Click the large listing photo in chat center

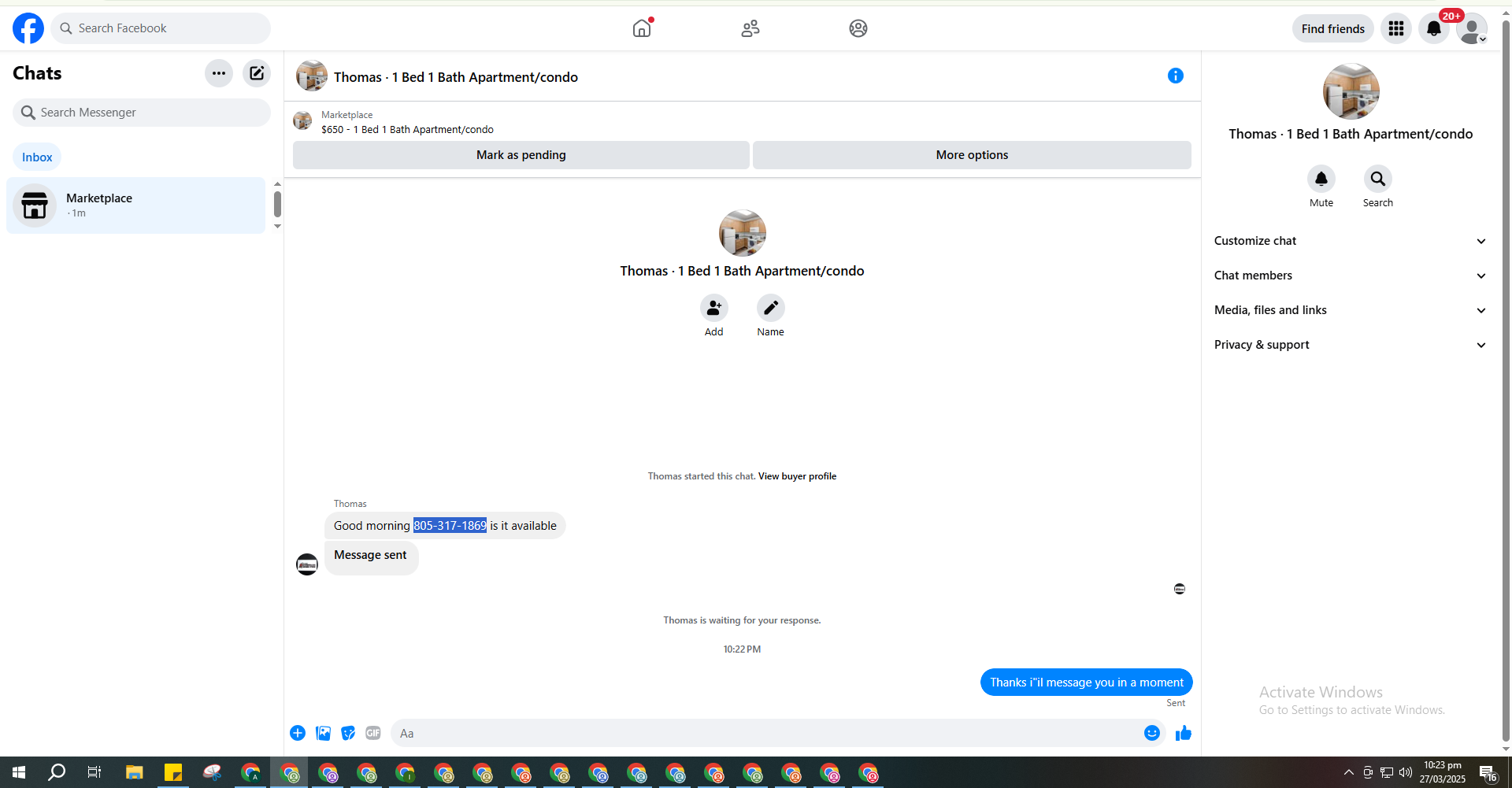click(x=743, y=233)
